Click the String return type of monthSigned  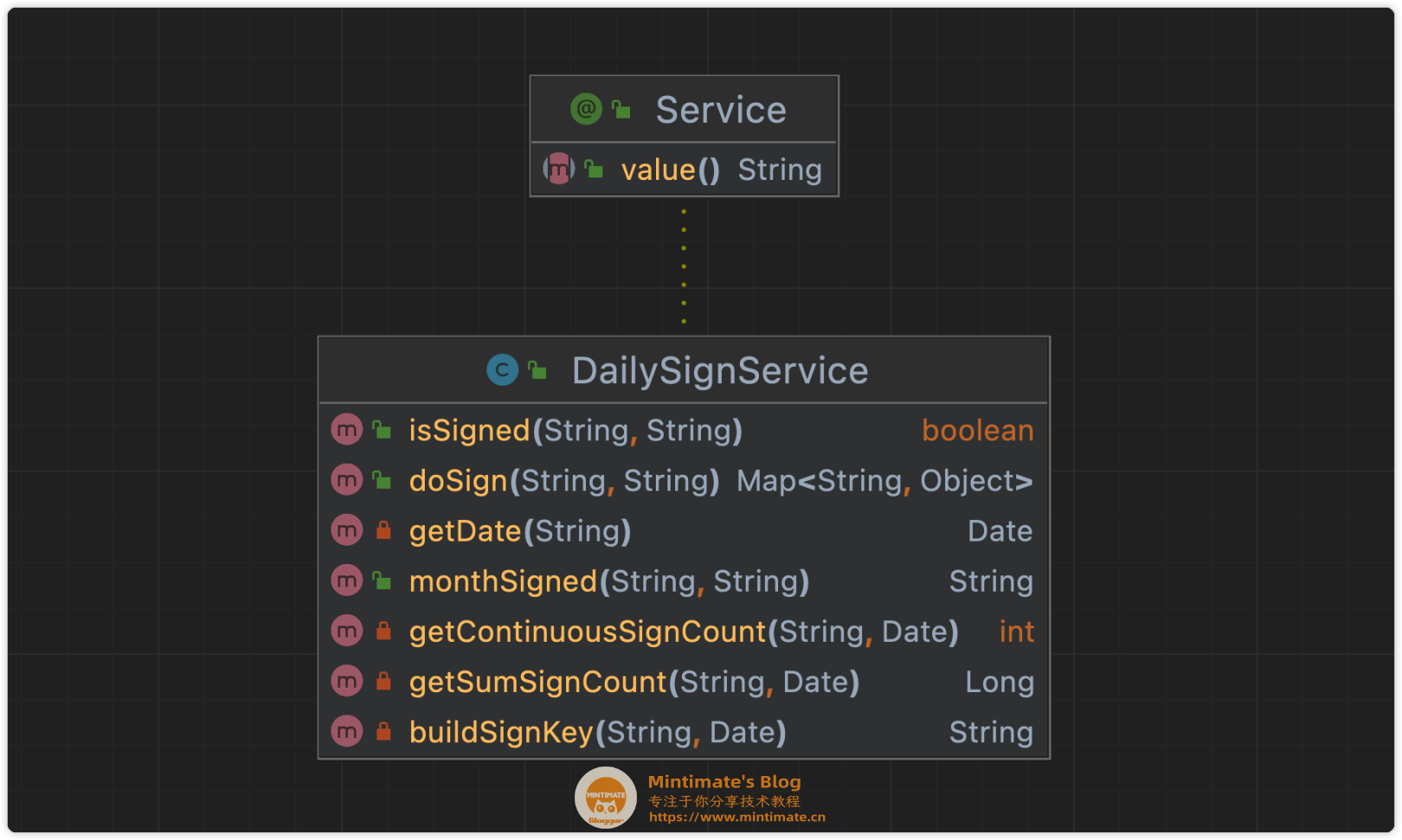[991, 582]
